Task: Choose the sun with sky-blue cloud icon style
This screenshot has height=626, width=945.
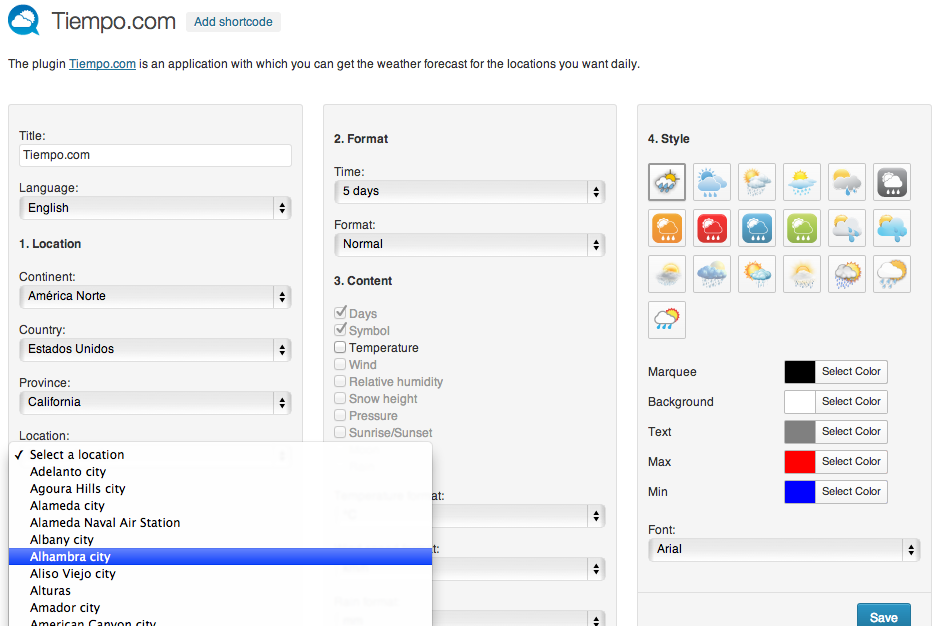Action: [x=892, y=228]
